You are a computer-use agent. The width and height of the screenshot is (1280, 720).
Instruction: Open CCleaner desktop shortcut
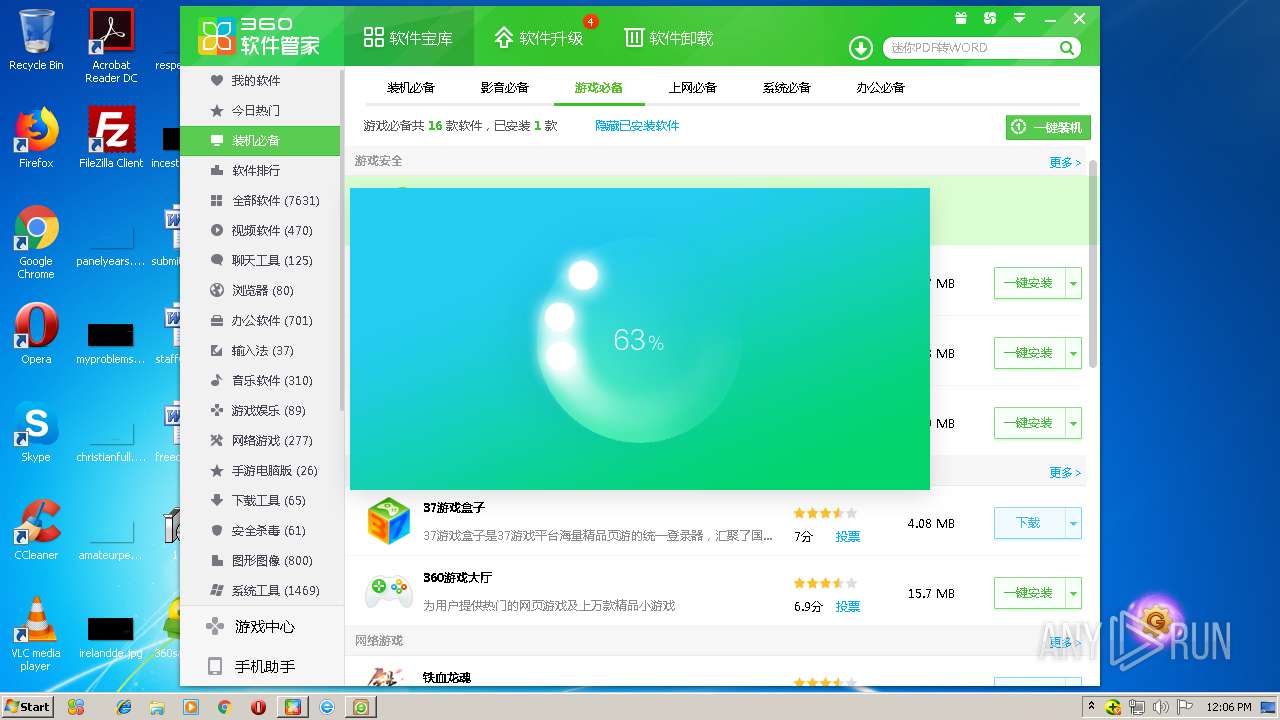point(36,530)
